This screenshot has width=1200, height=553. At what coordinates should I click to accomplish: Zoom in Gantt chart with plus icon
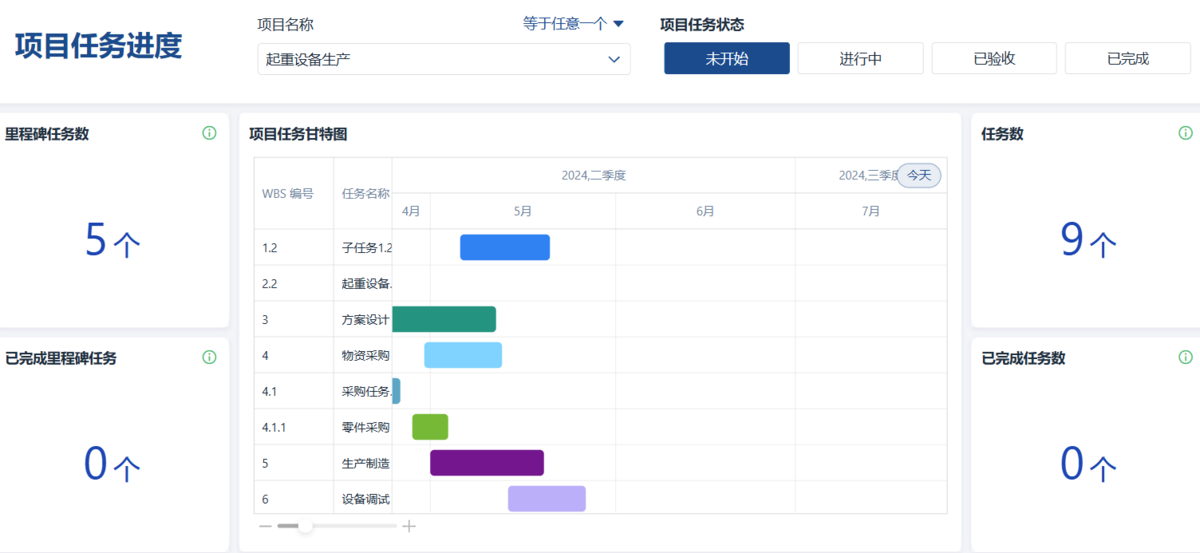409,526
